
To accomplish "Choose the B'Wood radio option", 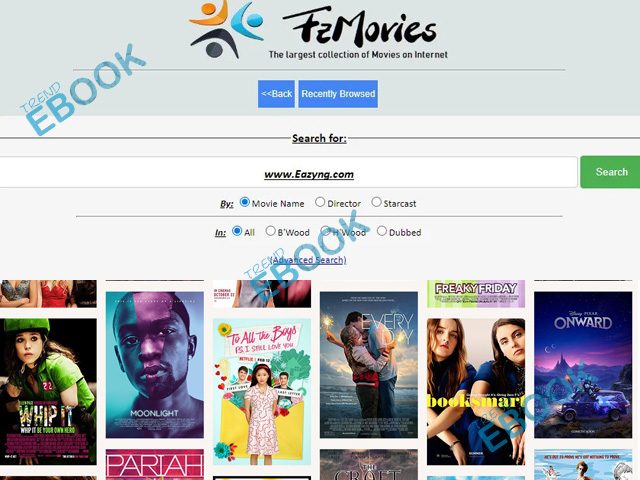I will click(x=270, y=231).
